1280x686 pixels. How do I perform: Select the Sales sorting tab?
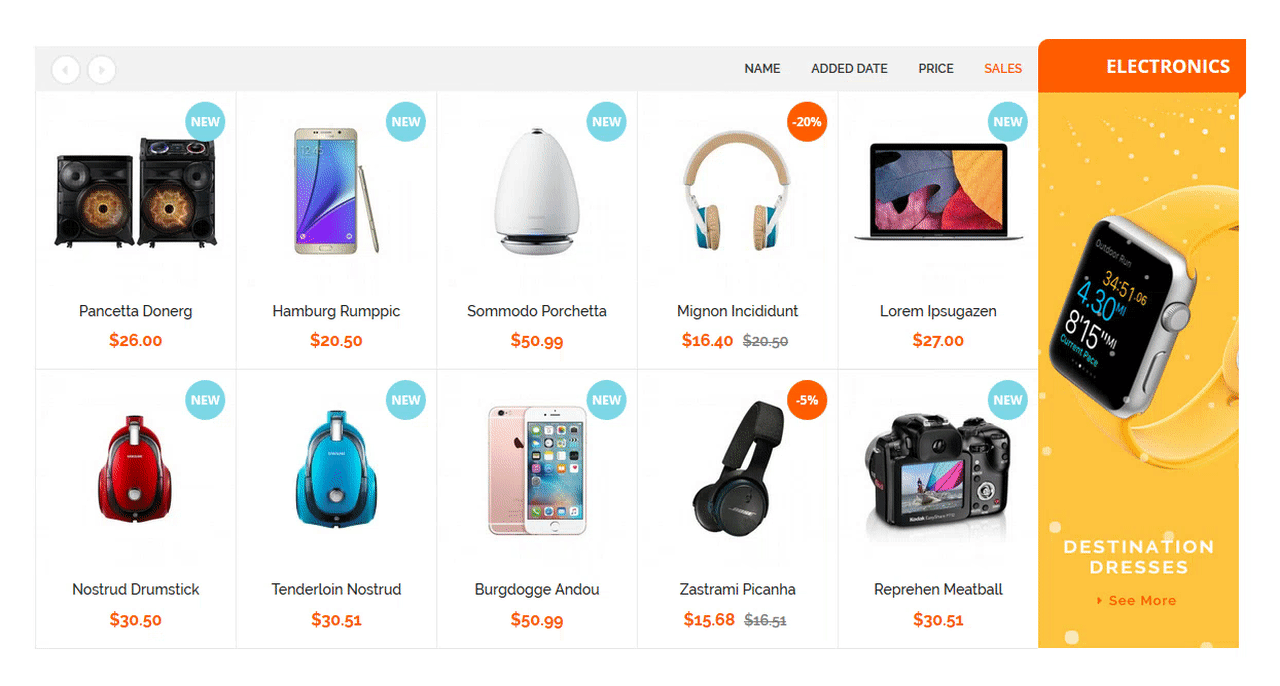pos(1003,69)
